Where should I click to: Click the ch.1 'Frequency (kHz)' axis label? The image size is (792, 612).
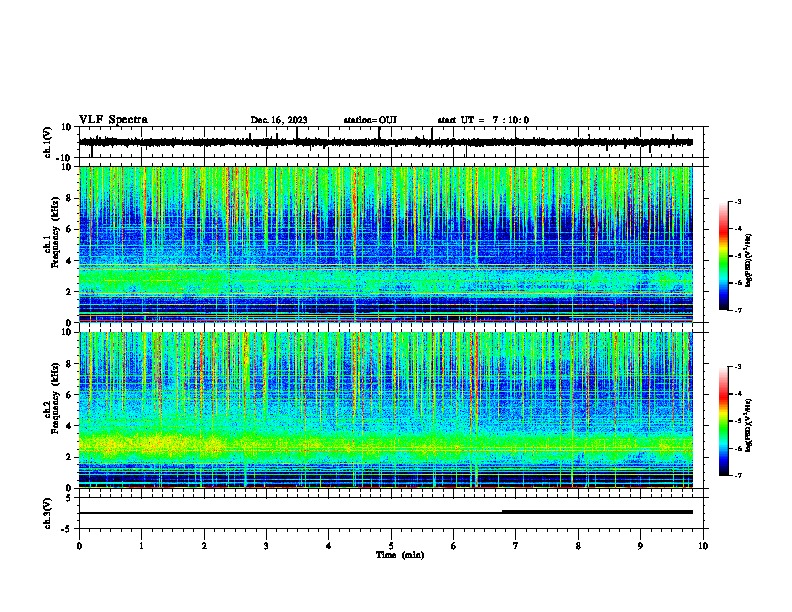click(x=55, y=232)
